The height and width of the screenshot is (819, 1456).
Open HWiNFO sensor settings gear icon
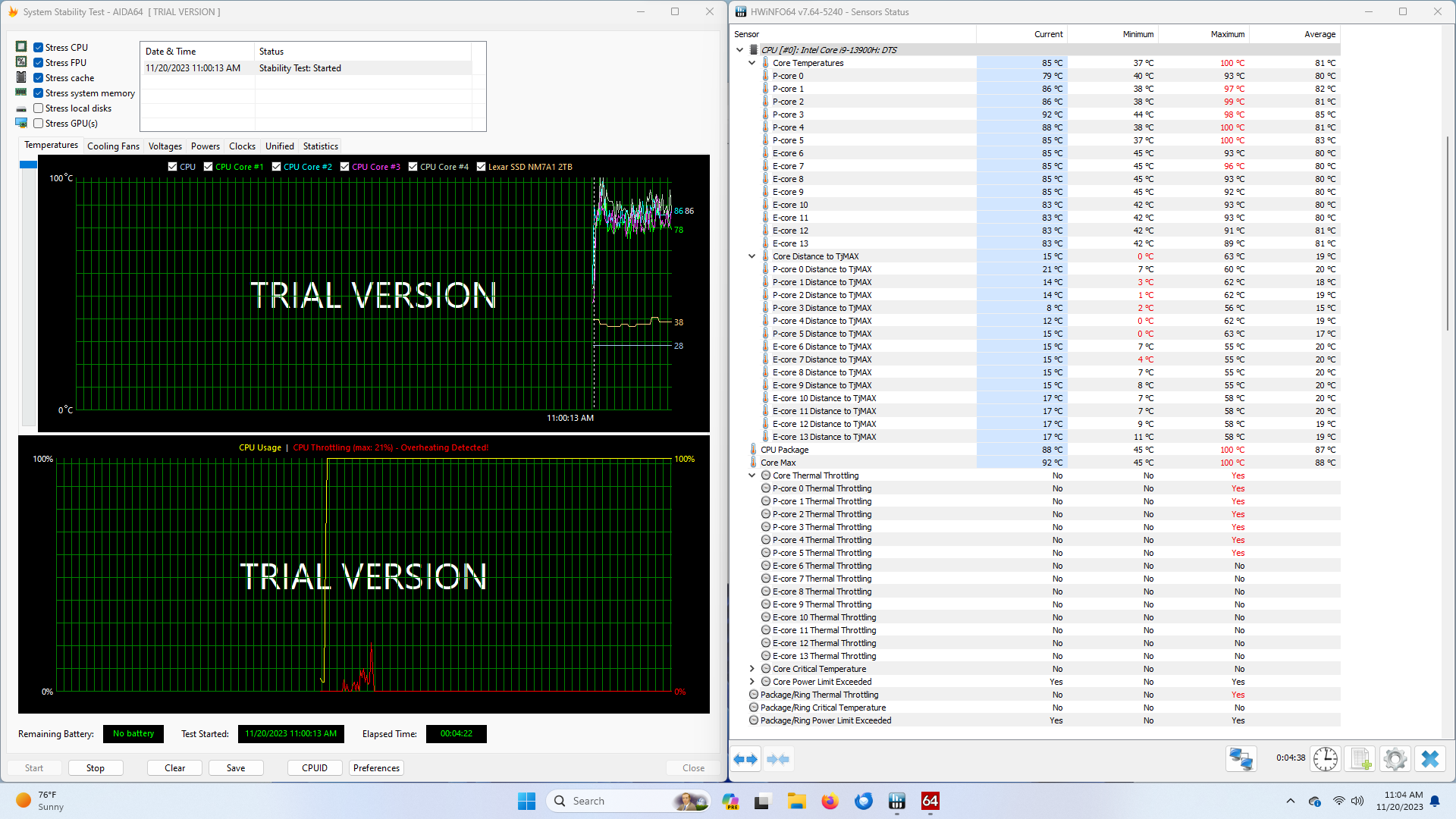point(1395,758)
